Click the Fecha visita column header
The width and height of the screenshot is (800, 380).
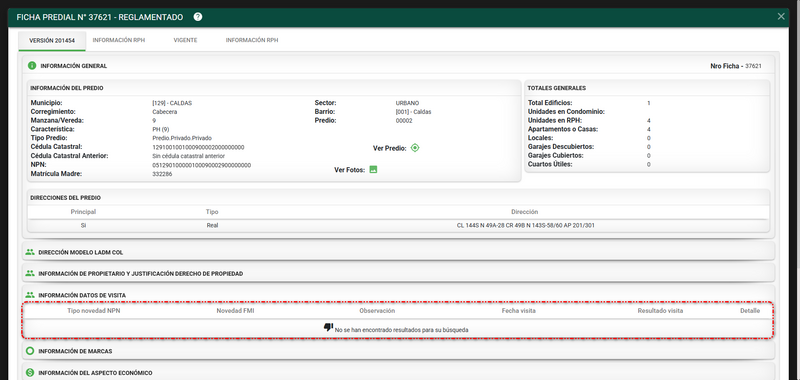(x=518, y=311)
